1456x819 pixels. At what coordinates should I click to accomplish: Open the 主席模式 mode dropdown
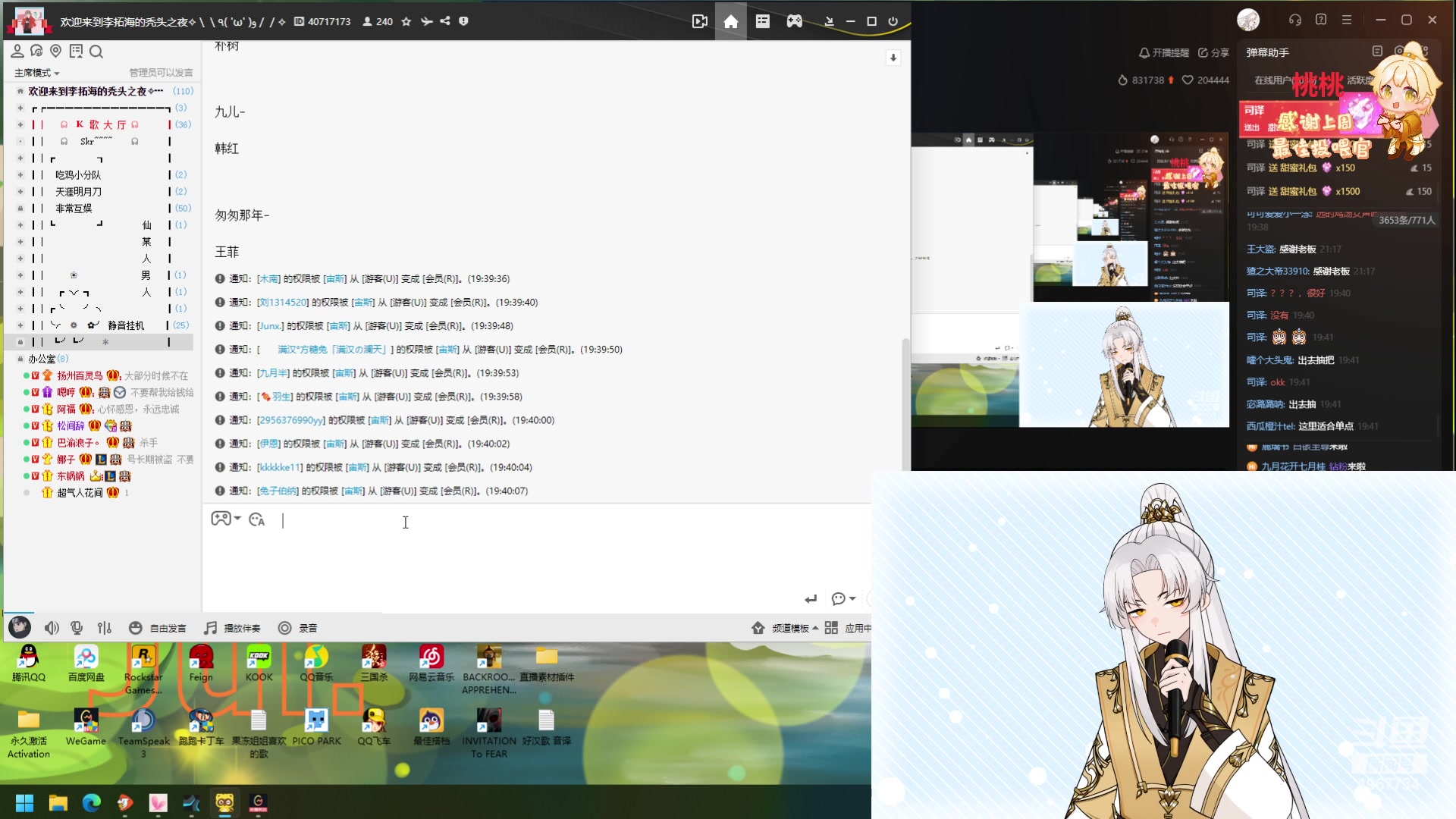(36, 73)
